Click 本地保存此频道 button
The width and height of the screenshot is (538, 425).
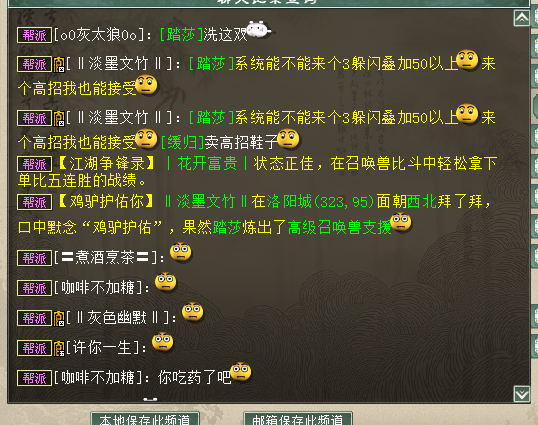tap(145, 419)
